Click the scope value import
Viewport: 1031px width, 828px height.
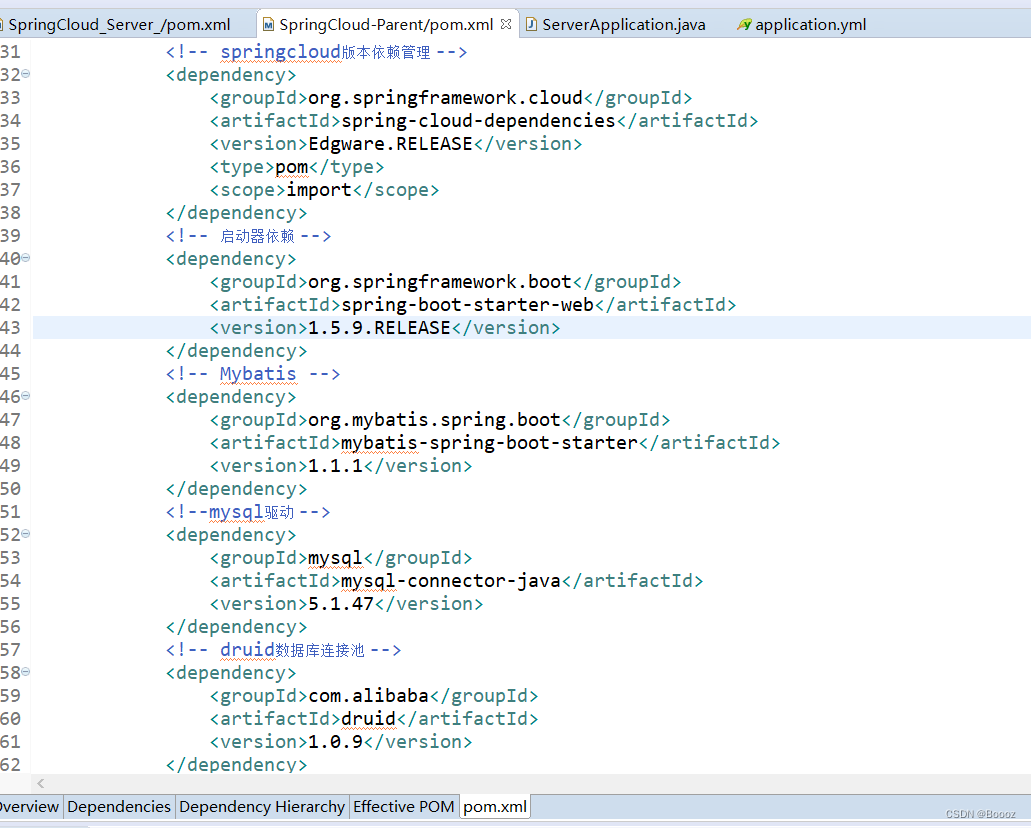(x=319, y=190)
